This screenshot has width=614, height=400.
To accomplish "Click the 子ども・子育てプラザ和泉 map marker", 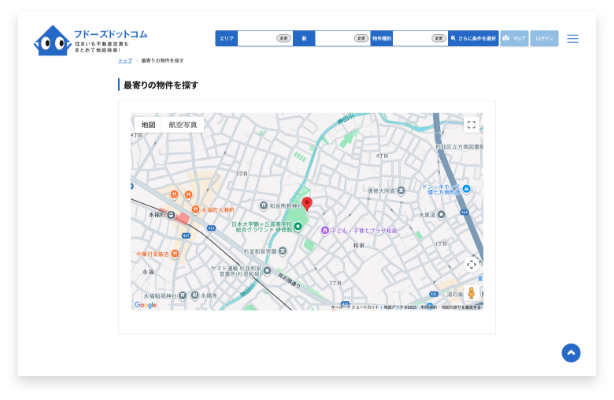I will tap(325, 230).
